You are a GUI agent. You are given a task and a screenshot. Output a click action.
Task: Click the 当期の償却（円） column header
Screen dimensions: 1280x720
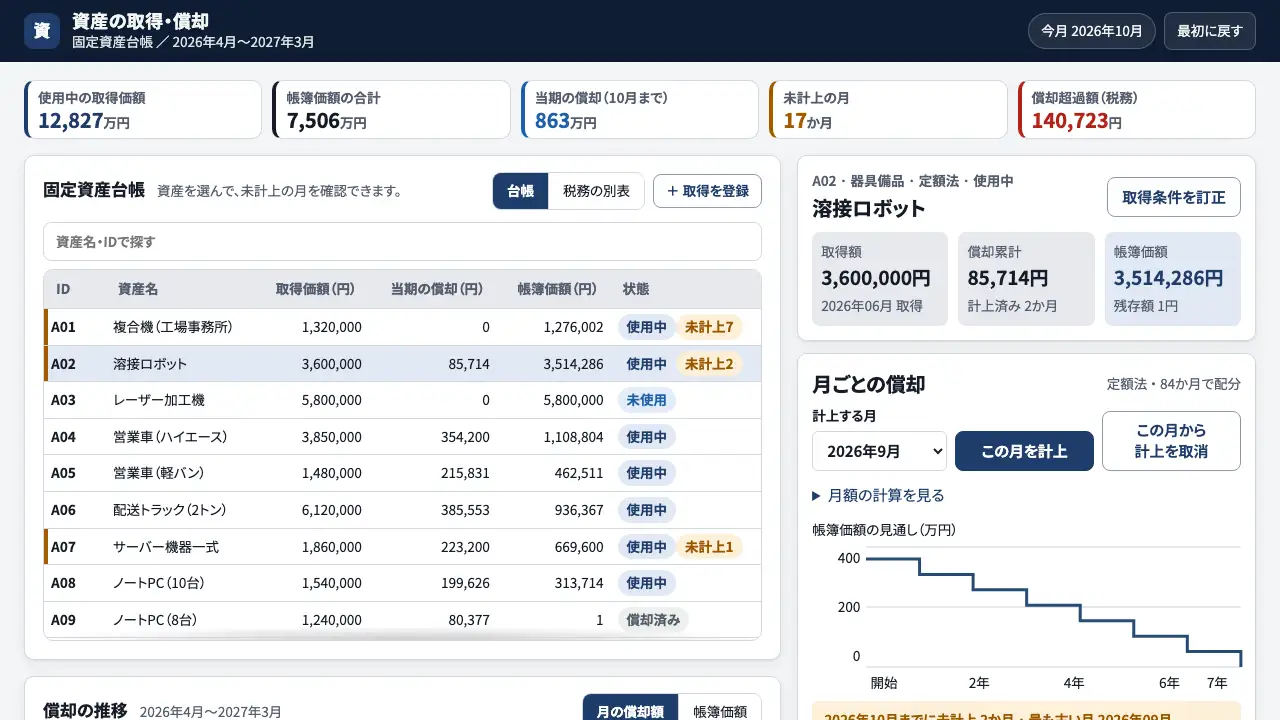pyautogui.click(x=436, y=289)
